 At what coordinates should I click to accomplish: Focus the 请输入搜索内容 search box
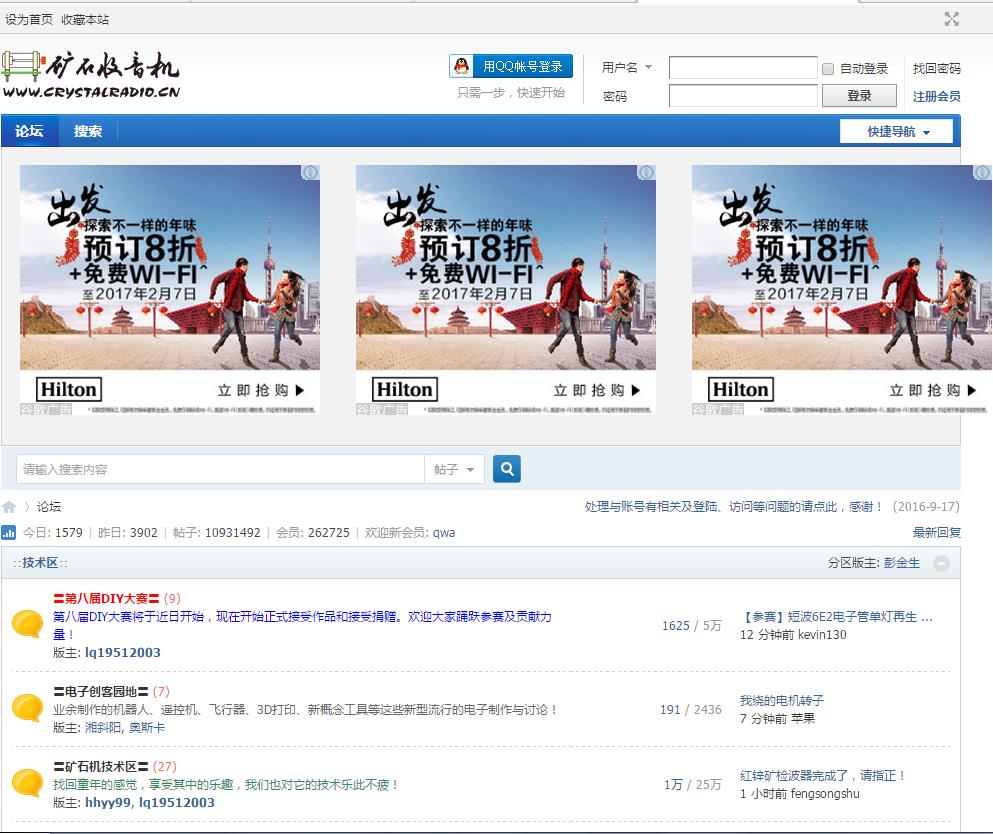click(220, 469)
